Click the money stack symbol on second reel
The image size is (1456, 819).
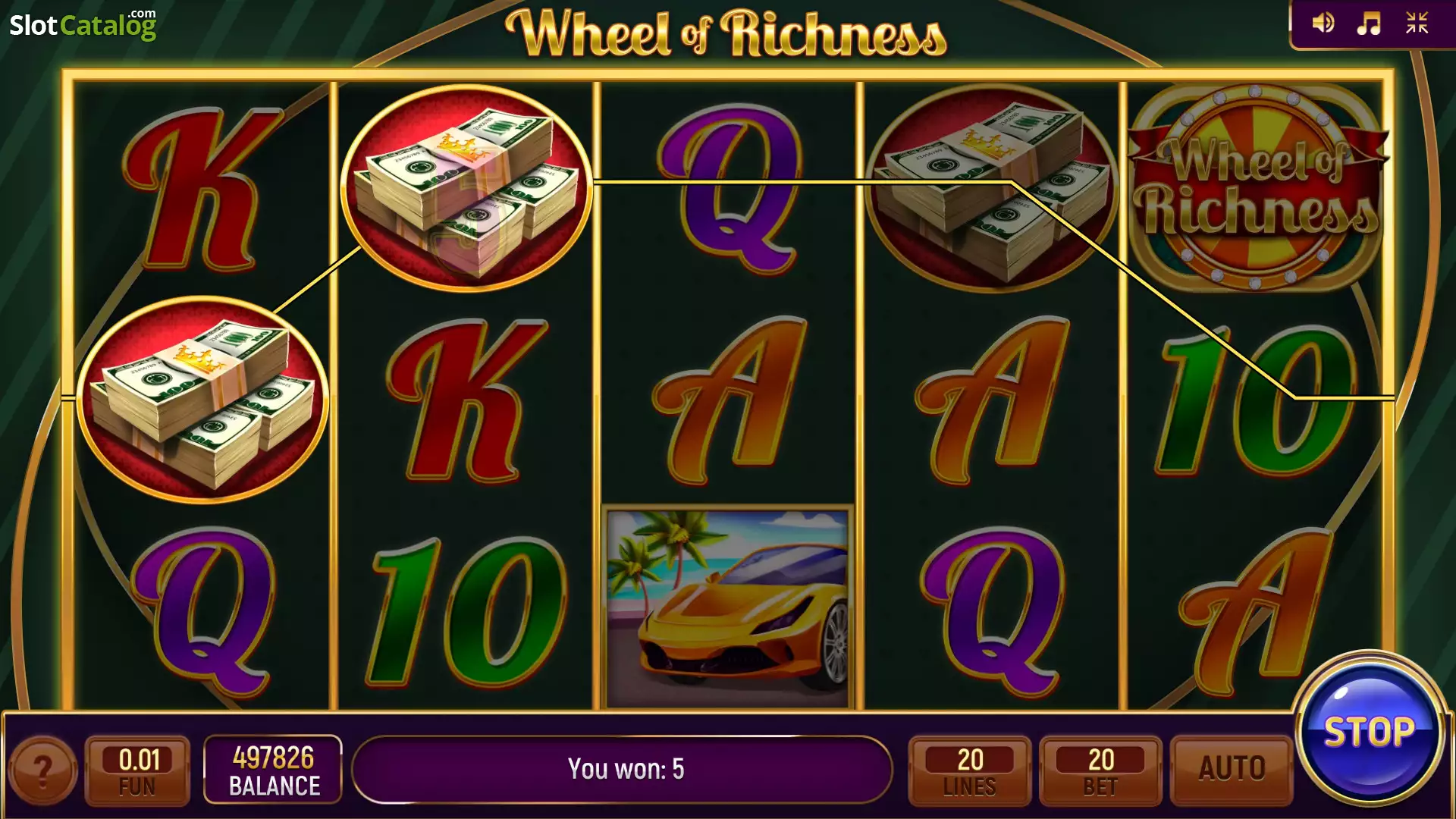466,187
